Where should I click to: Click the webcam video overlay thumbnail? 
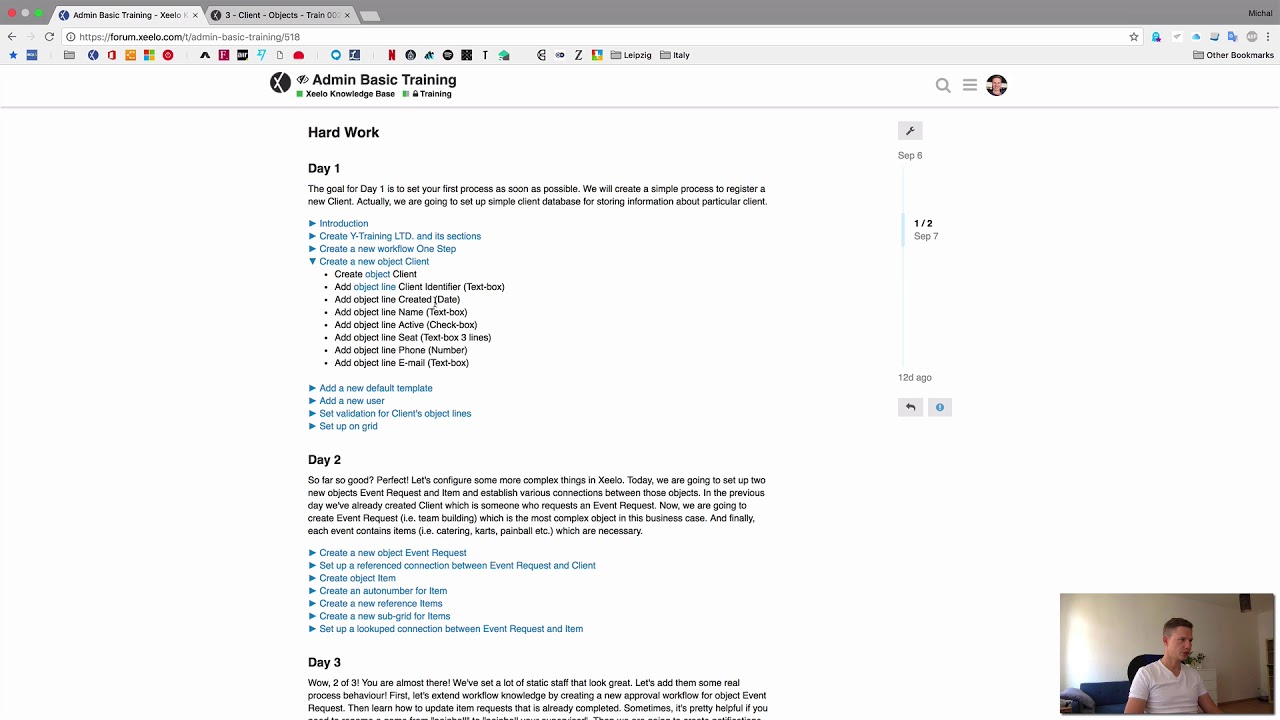tap(1167, 654)
